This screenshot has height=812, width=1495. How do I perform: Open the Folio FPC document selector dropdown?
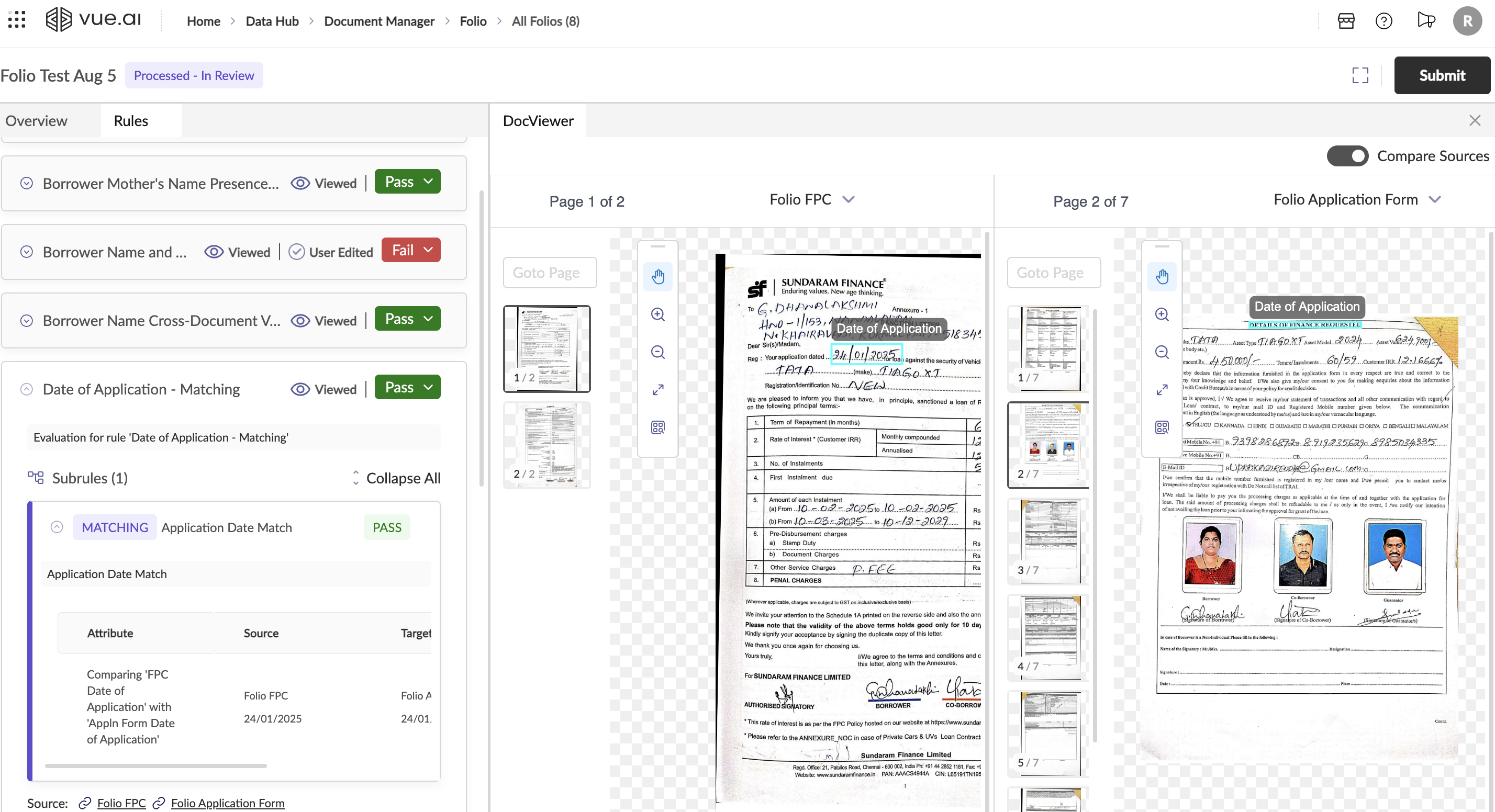(849, 199)
